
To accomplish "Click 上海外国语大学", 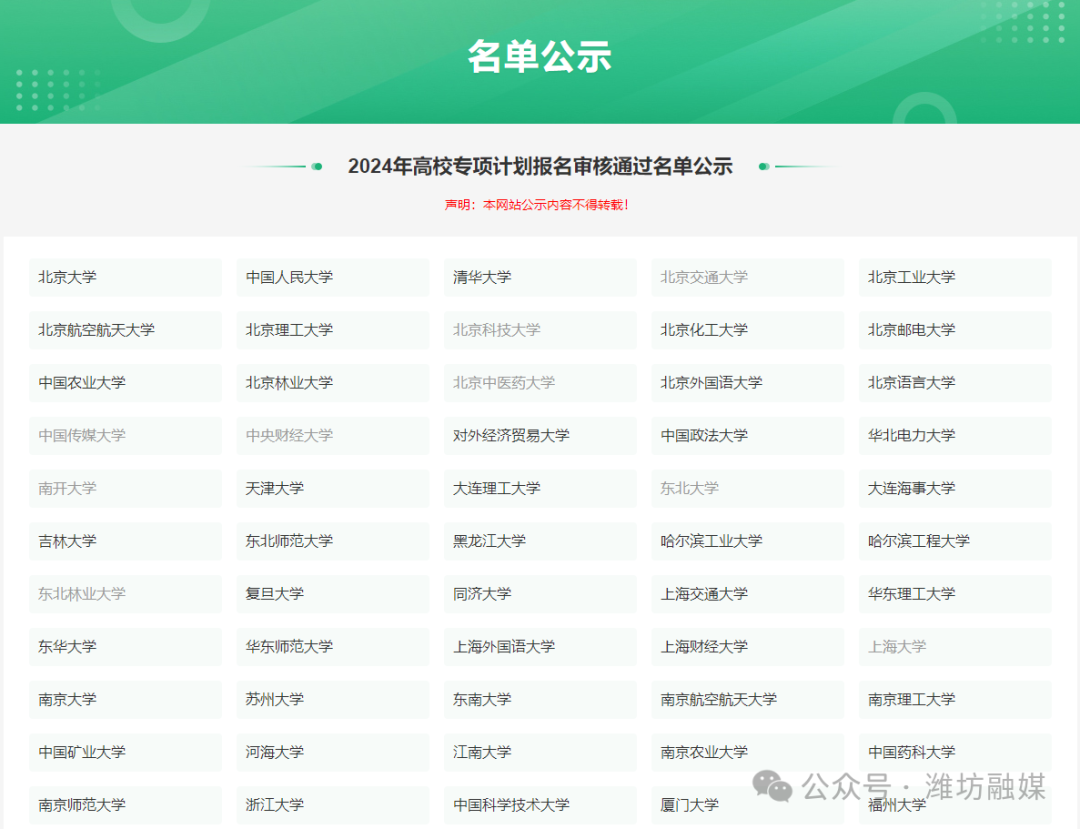I will 540,647.
